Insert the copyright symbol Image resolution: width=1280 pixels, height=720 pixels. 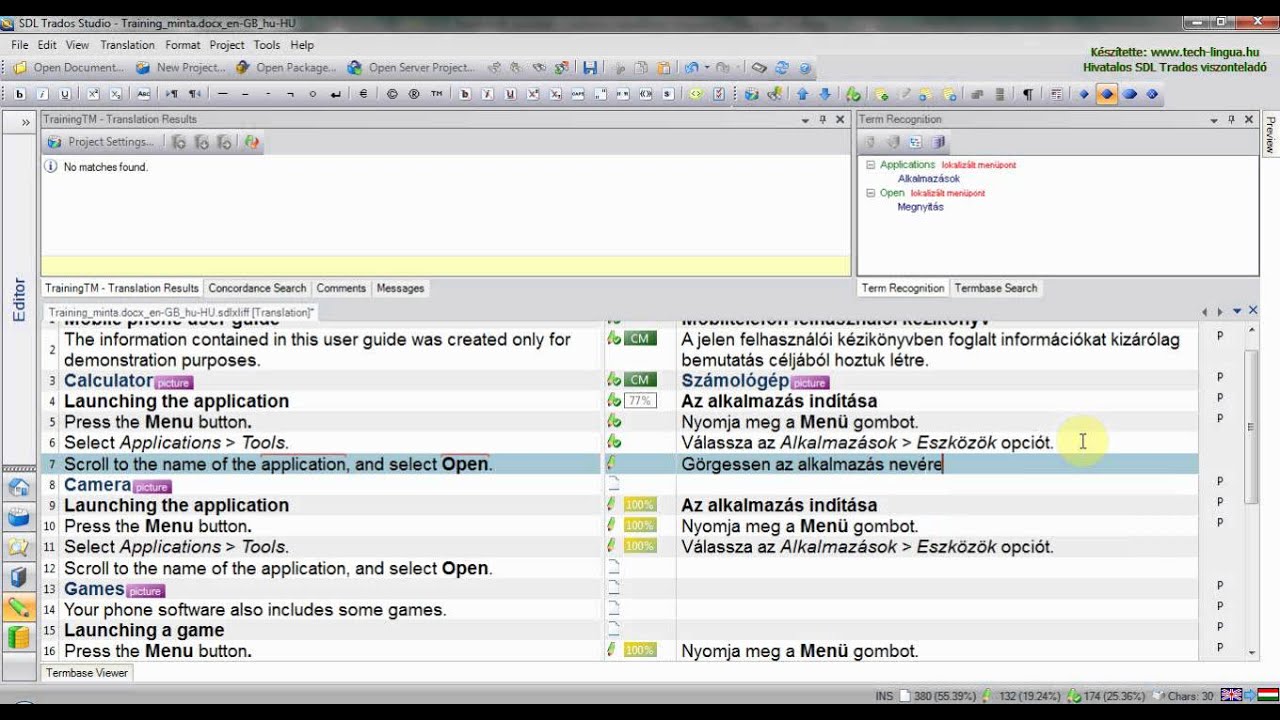[391, 94]
